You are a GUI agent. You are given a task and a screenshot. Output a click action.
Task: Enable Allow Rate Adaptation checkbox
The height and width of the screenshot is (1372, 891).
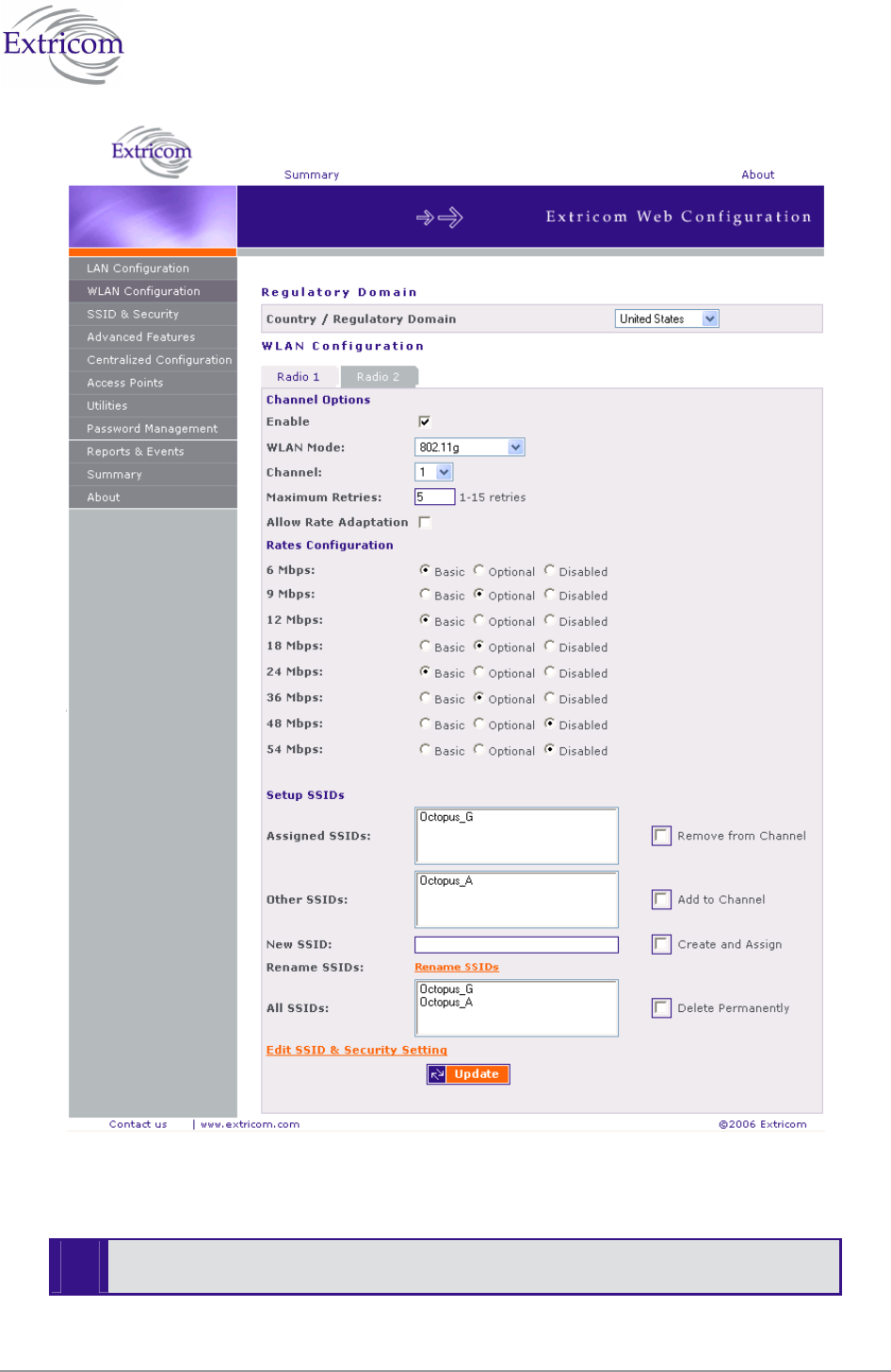[425, 522]
